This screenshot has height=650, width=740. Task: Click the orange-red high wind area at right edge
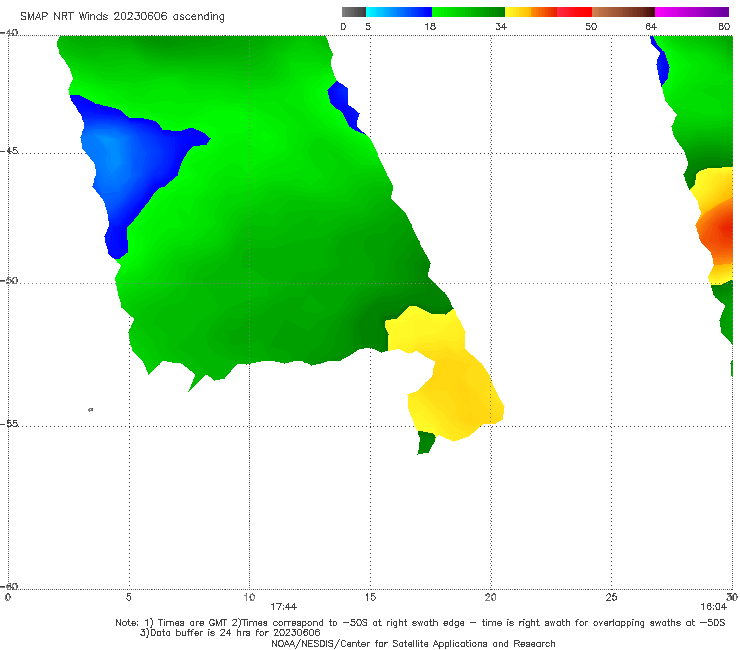click(717, 231)
